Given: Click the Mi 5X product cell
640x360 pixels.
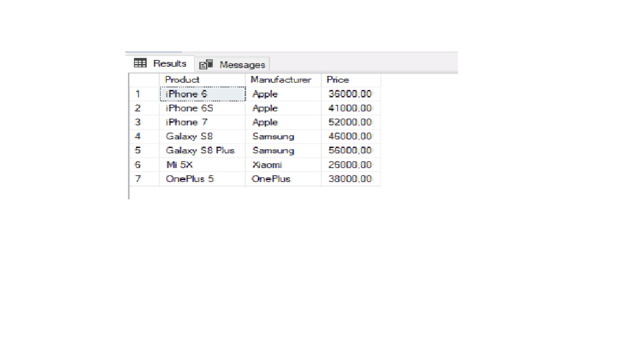Looking at the screenshot, I should click(202, 165).
